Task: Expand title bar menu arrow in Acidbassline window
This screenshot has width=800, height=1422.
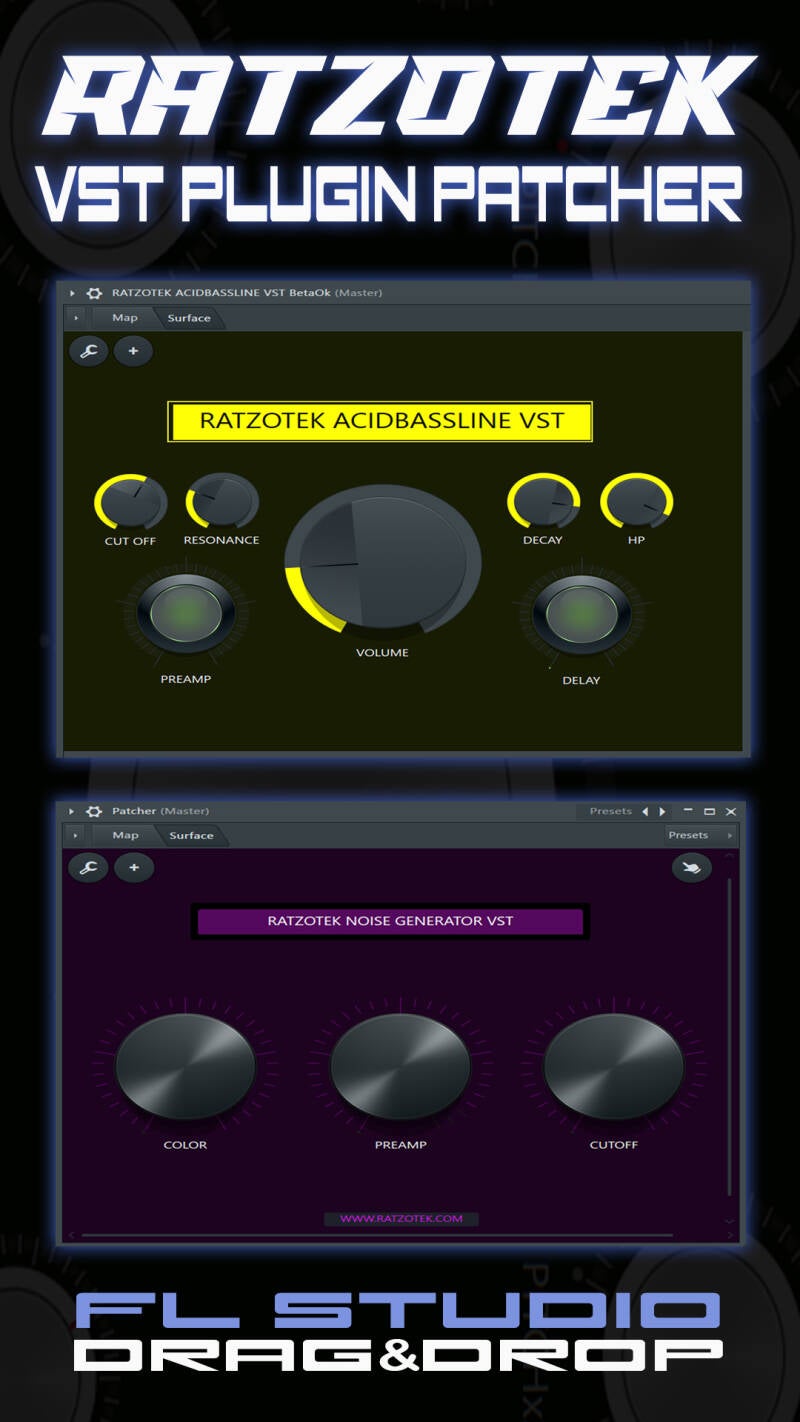Action: pos(72,293)
